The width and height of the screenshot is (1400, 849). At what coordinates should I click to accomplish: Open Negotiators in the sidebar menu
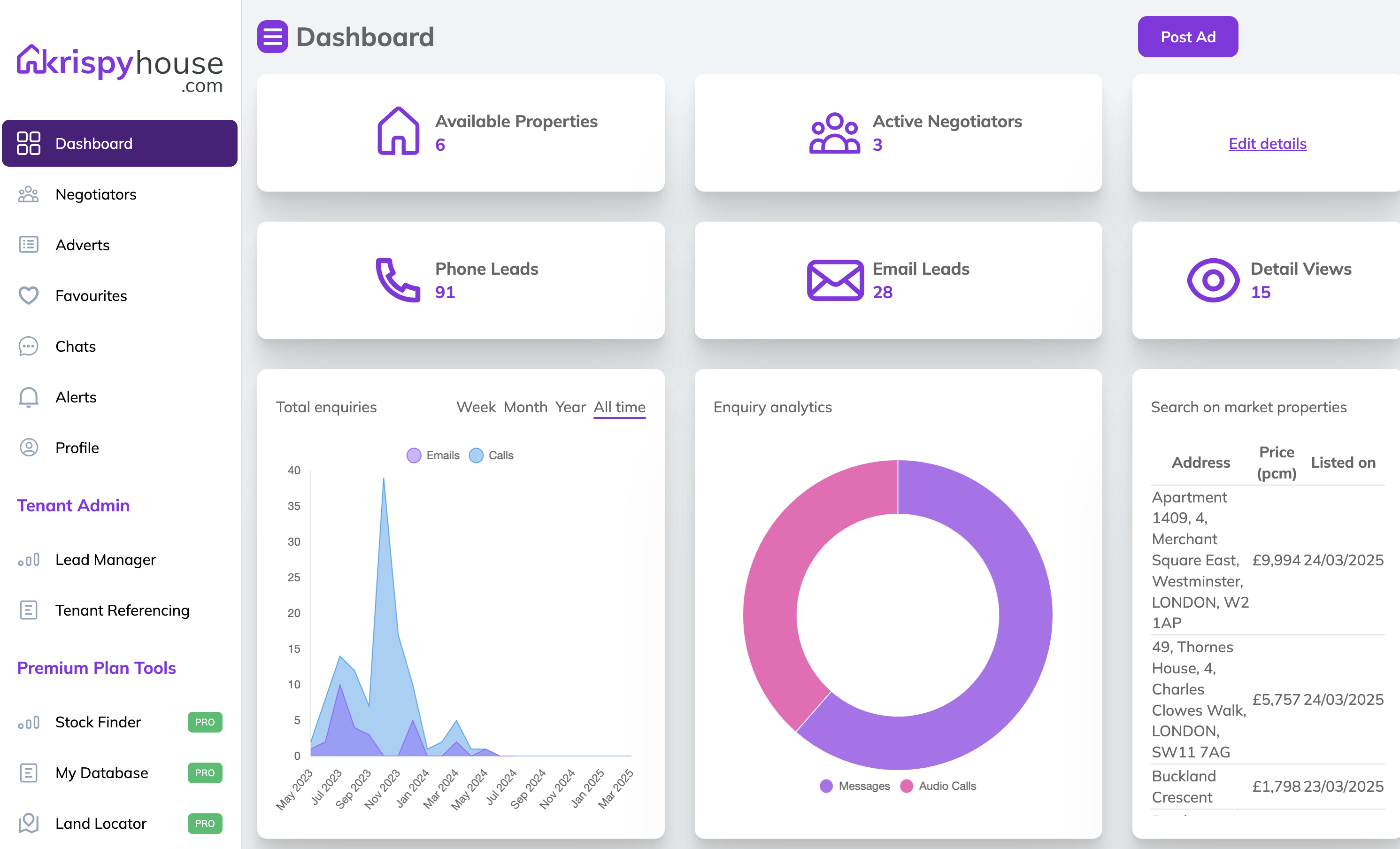point(95,194)
